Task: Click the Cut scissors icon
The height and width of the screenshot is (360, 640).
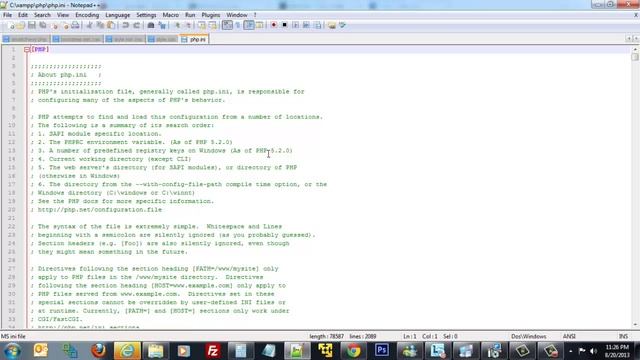Action: click(89, 25)
